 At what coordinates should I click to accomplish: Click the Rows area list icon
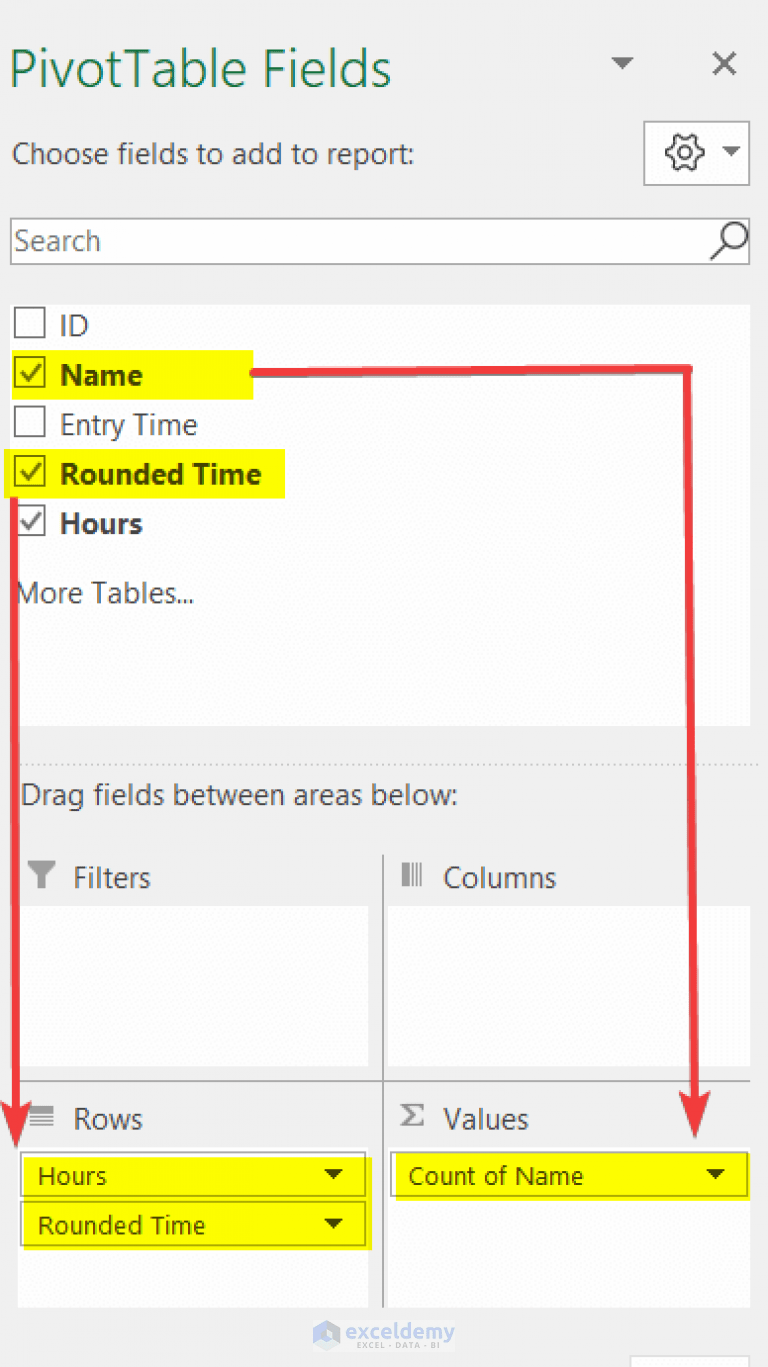click(x=40, y=1119)
